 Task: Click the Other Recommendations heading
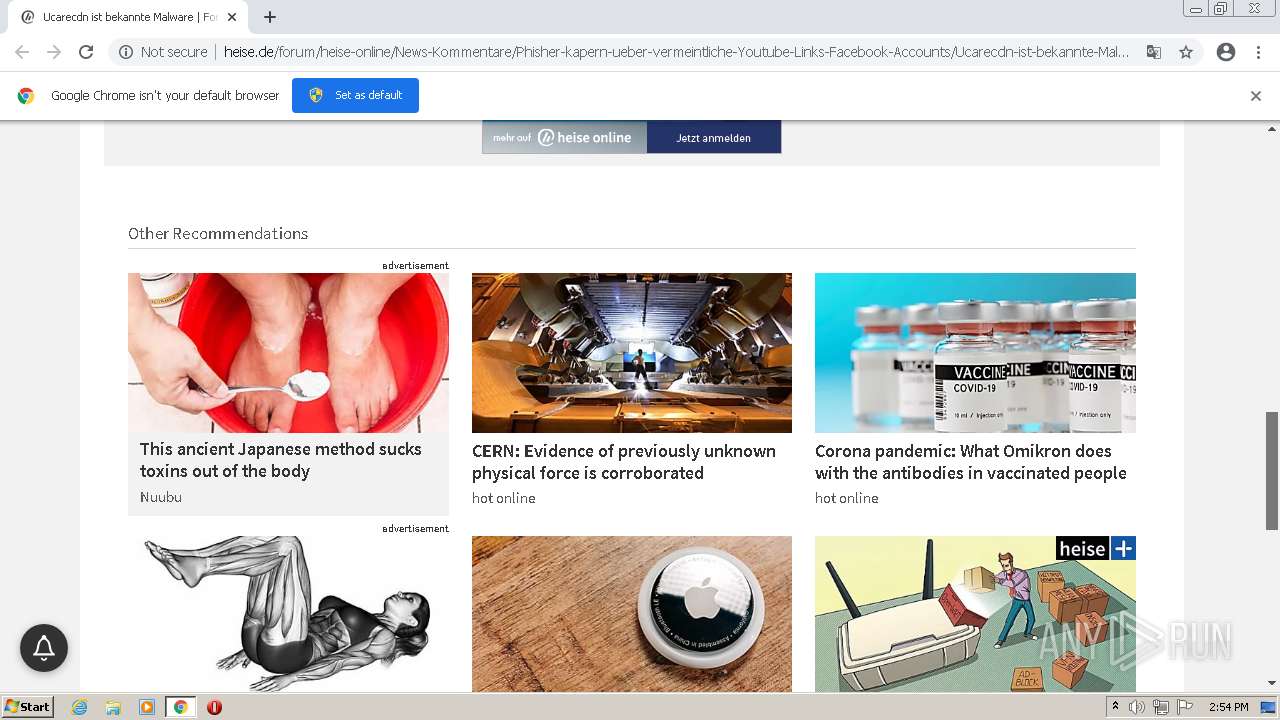coord(218,233)
